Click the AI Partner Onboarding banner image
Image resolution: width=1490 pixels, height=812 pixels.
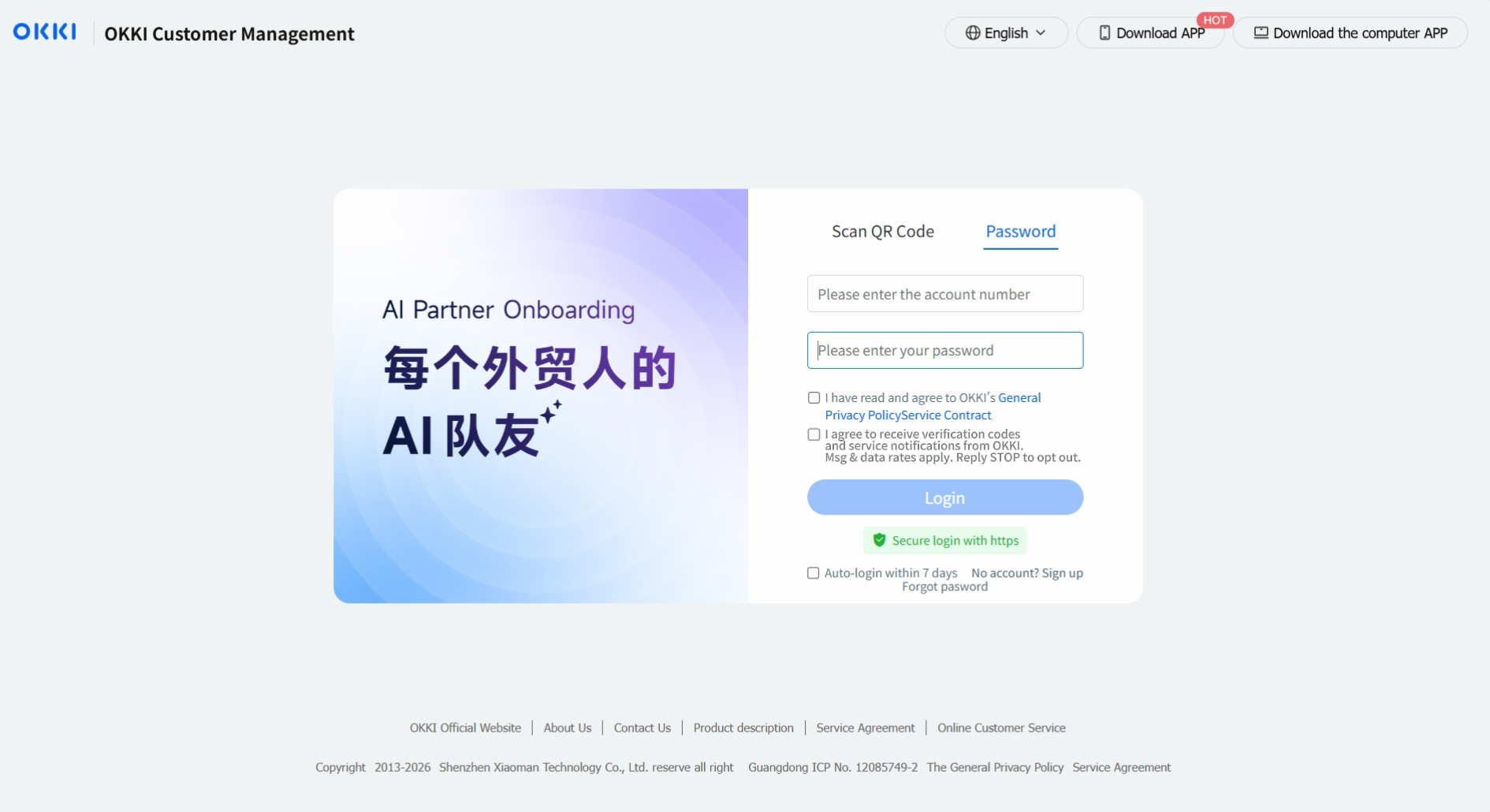point(541,396)
